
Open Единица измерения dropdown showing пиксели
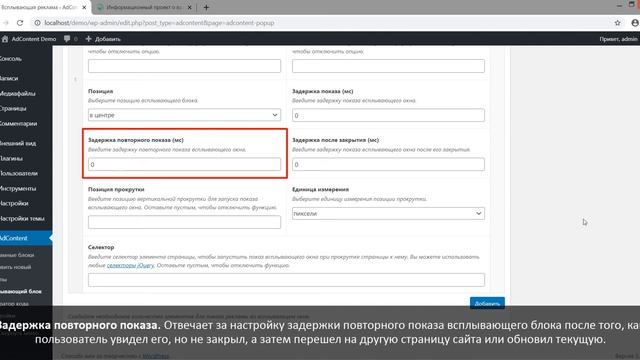point(388,213)
